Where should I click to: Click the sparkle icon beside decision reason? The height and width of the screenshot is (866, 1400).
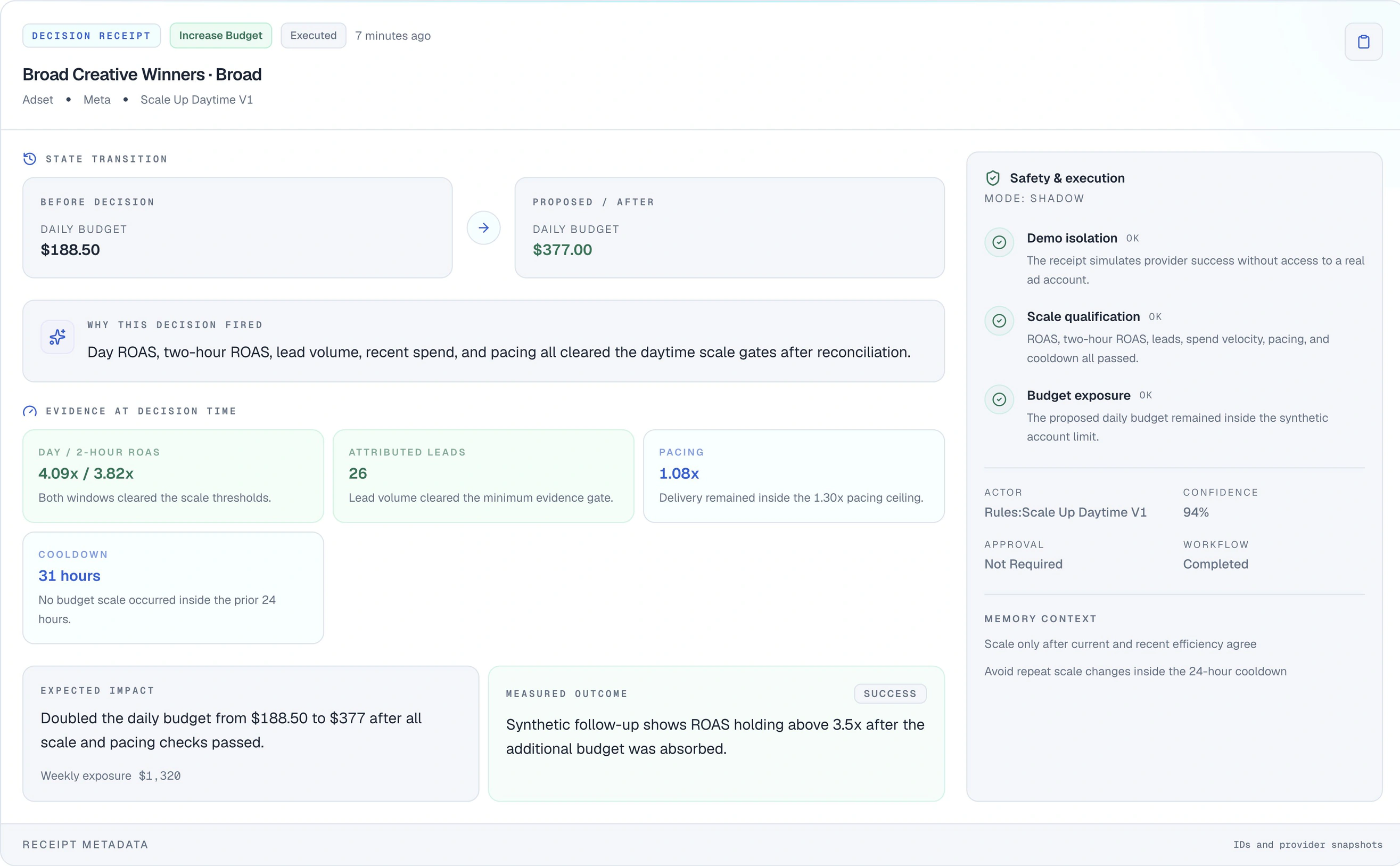pyautogui.click(x=57, y=337)
